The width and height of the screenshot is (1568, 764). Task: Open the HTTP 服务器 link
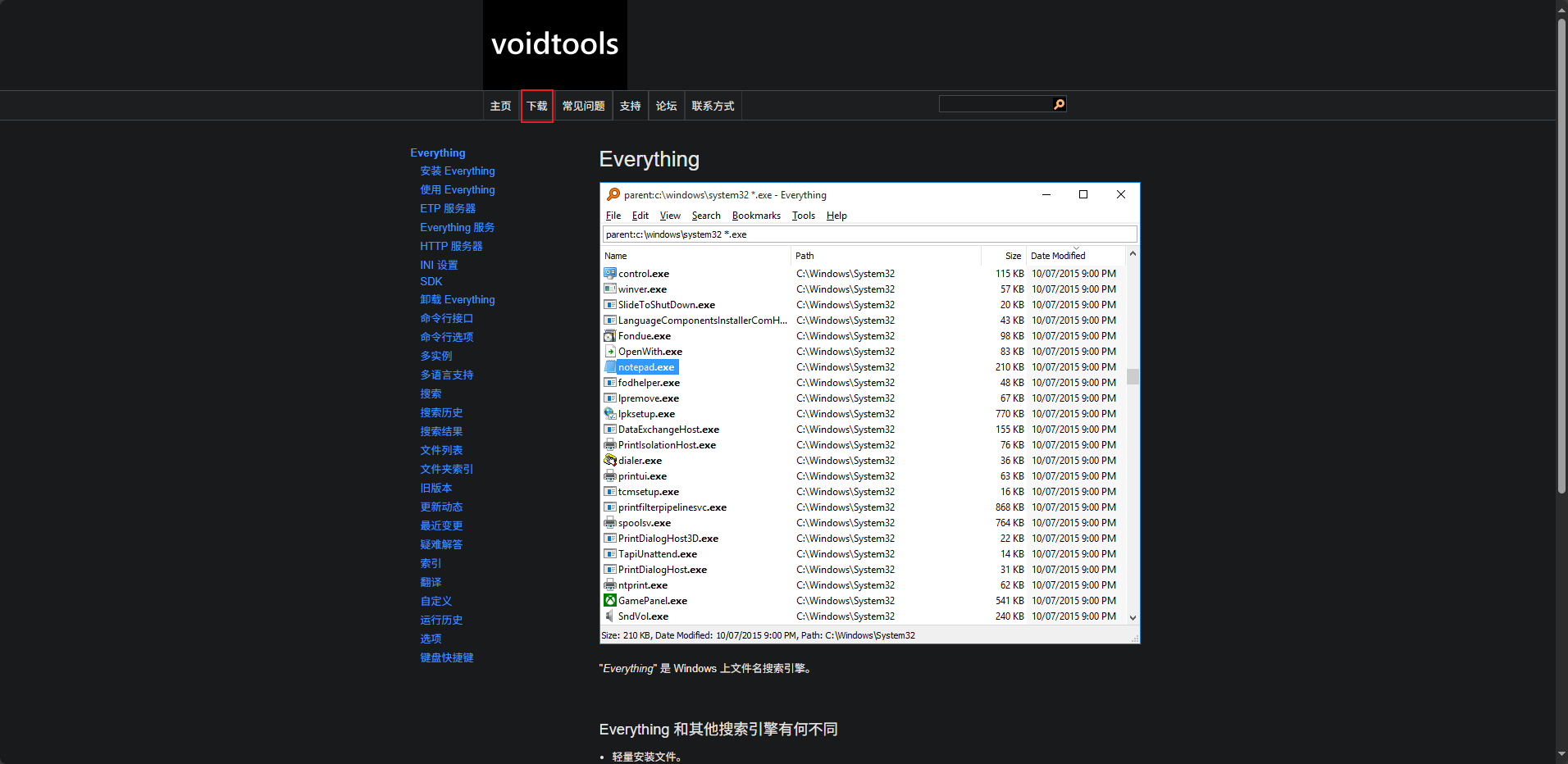(x=451, y=246)
